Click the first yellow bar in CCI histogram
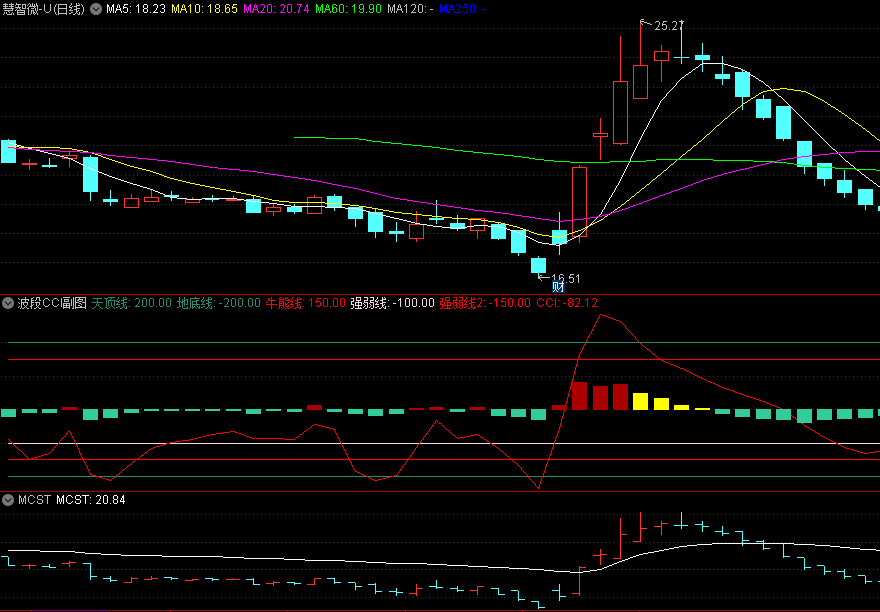 (640, 401)
